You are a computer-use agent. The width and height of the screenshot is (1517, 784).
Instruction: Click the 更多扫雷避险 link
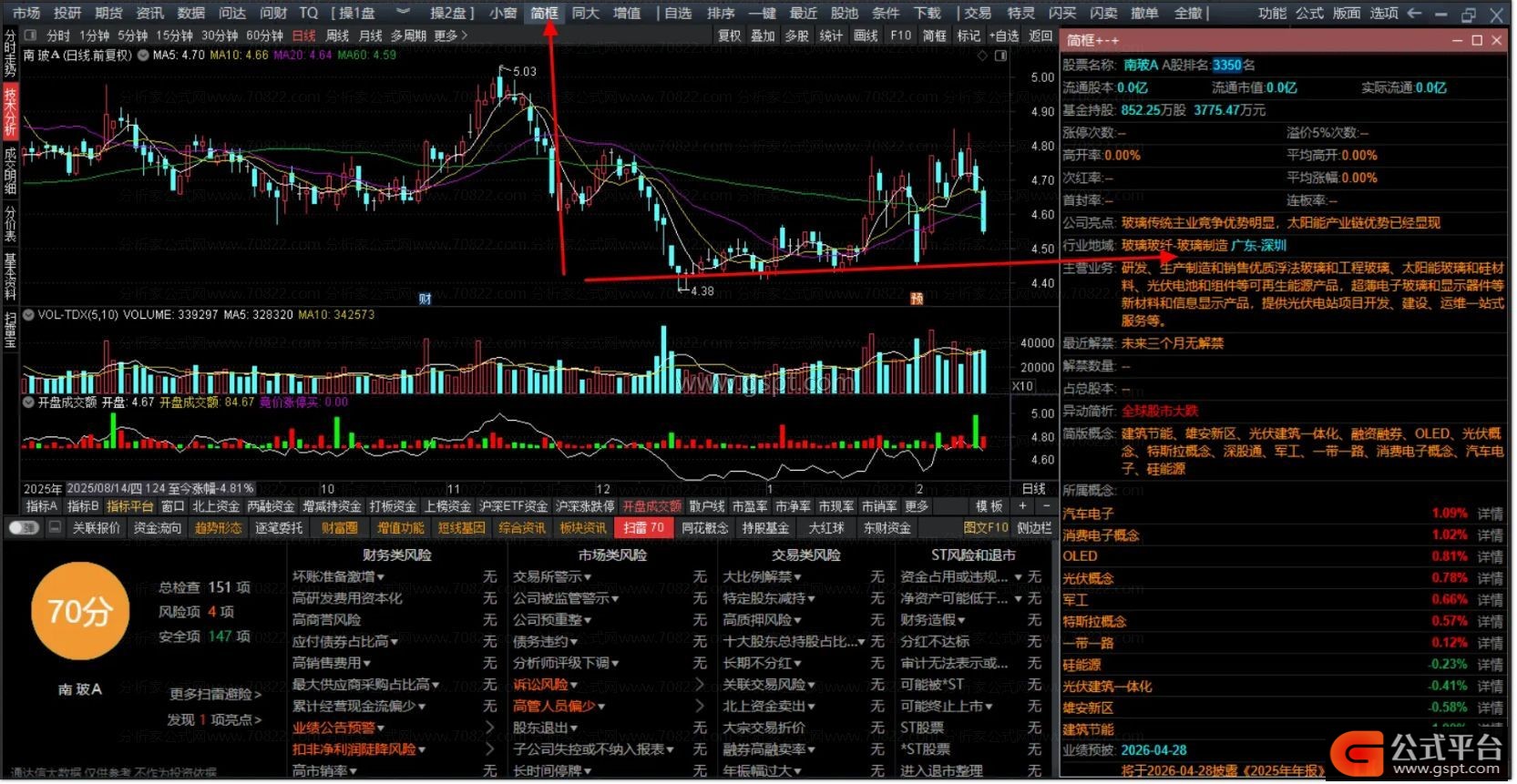215,695
